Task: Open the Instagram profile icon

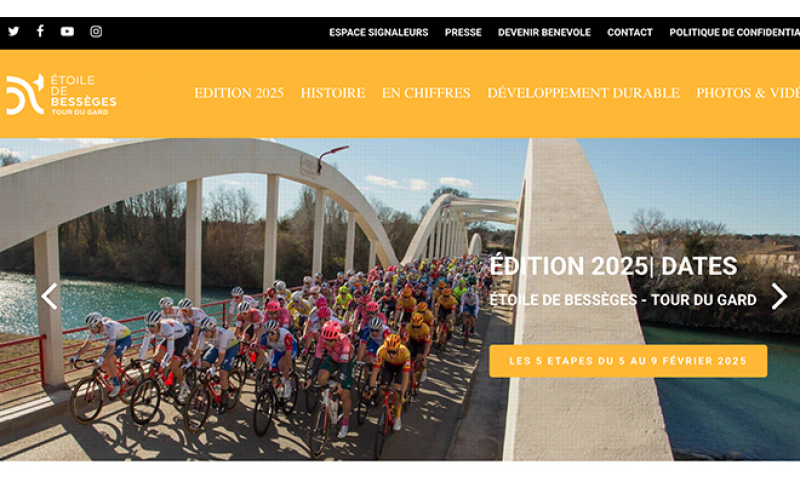Action: coord(96,32)
